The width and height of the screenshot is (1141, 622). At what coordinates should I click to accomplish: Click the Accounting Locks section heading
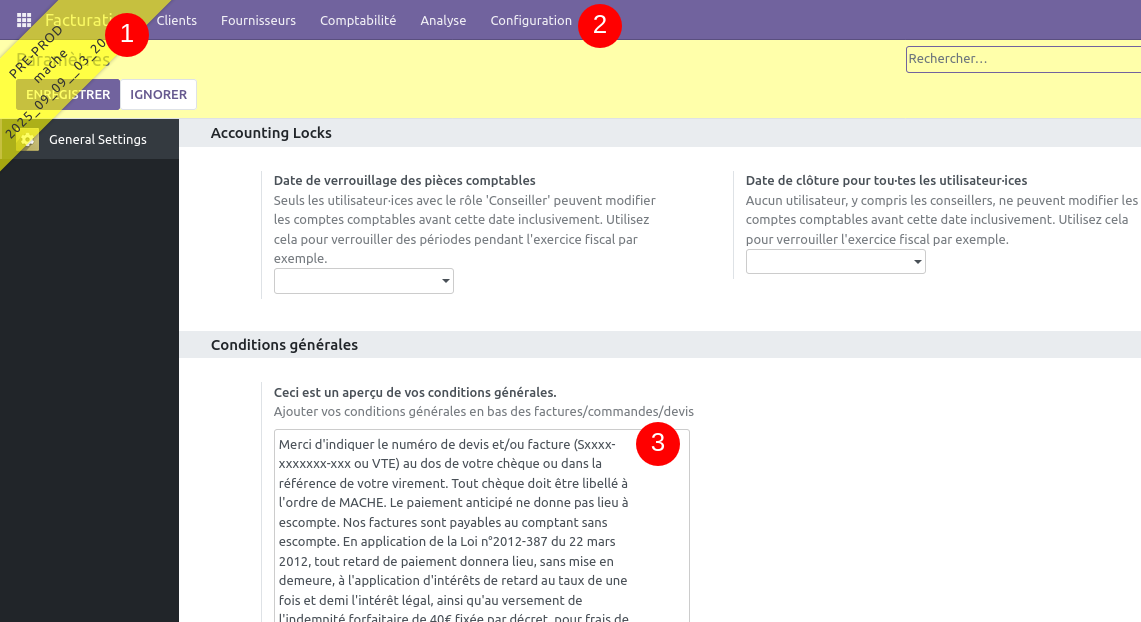coord(271,133)
